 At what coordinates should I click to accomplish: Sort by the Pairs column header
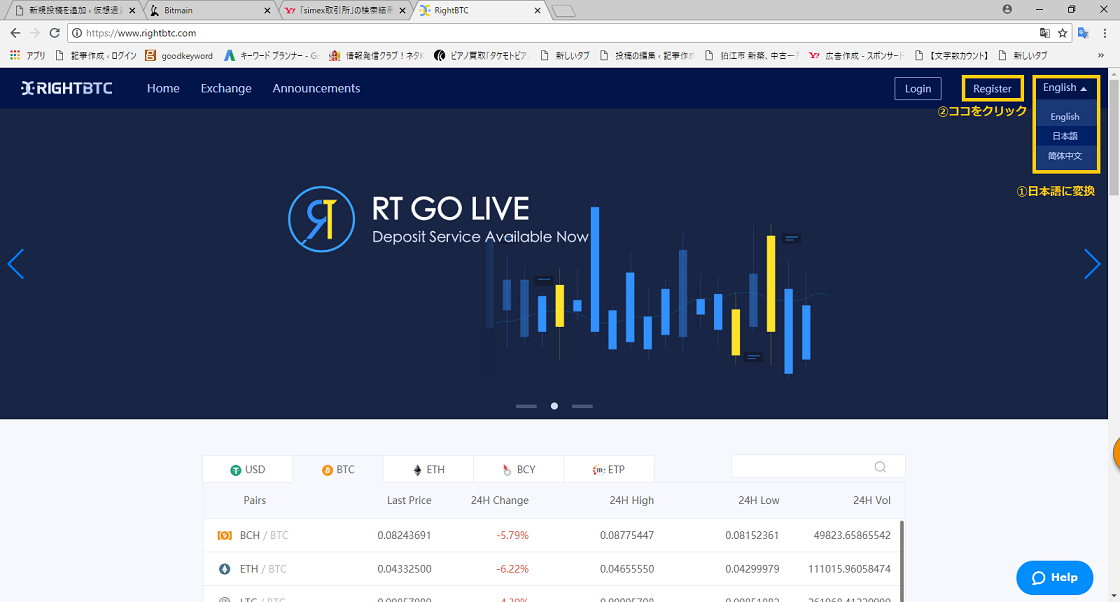(254, 500)
